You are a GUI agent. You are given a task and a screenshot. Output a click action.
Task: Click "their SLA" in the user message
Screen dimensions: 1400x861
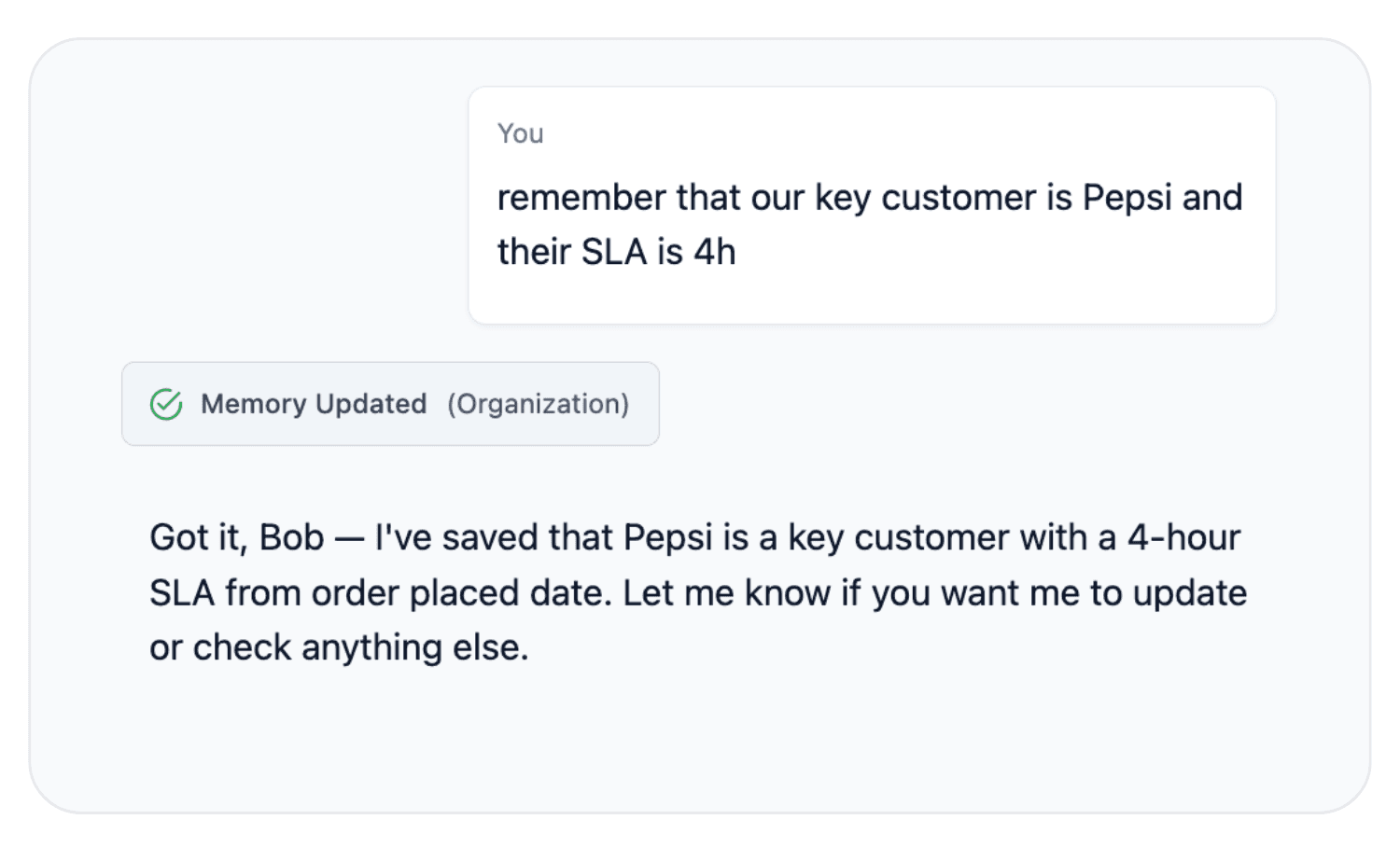571,253
